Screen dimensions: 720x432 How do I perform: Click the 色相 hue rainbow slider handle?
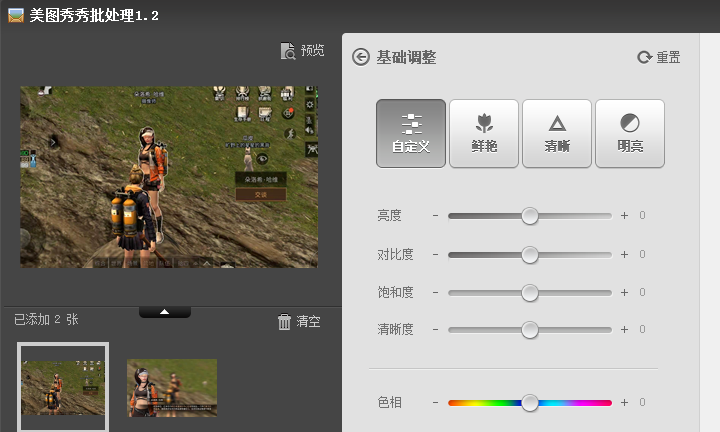click(530, 403)
